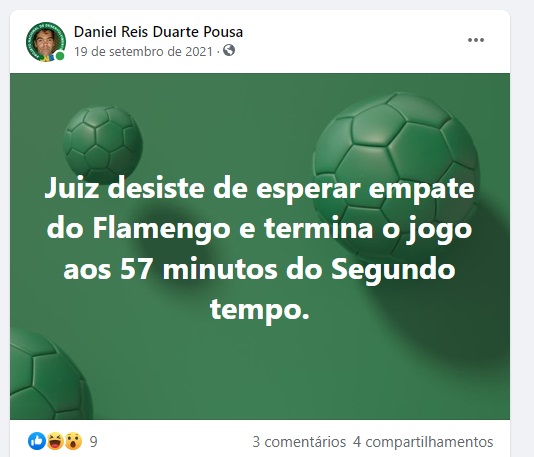The height and width of the screenshot is (457, 534).
Task: Click the headline line 'Juiz desiste de esperar empate'
Action: pos(260,189)
